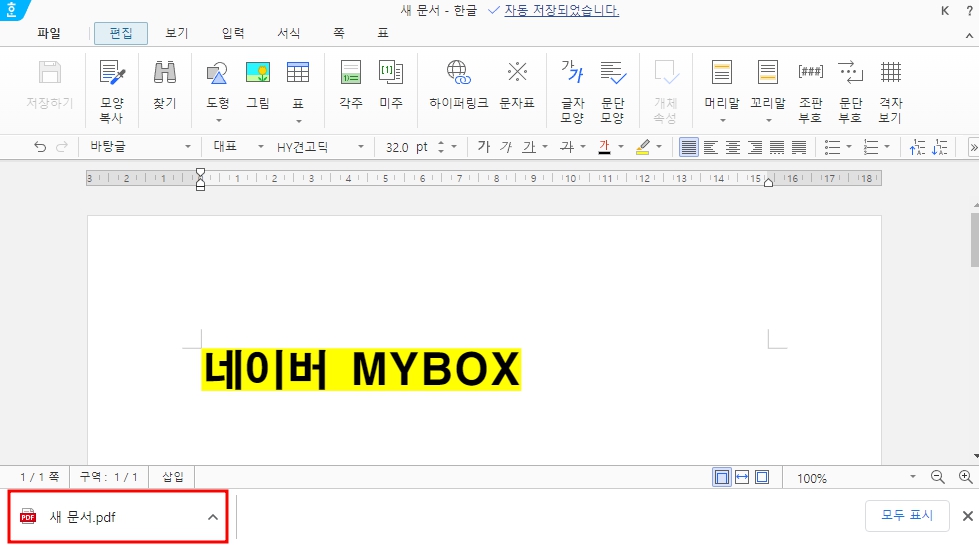This screenshot has width=979, height=545.
Task: Click the 32.0 pt font size field
Action: click(407, 147)
